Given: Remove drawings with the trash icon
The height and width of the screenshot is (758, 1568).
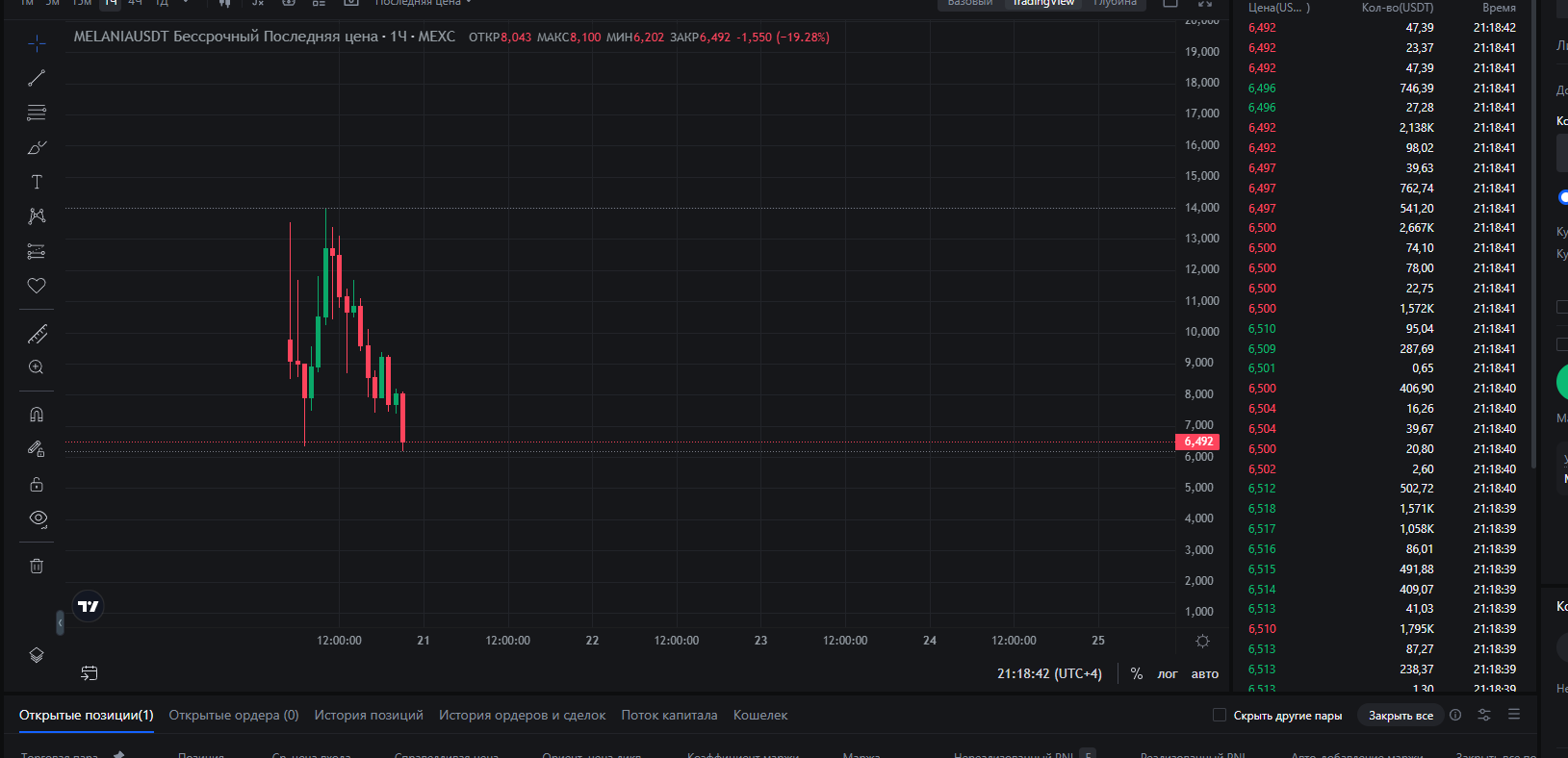Looking at the screenshot, I should 37,566.
